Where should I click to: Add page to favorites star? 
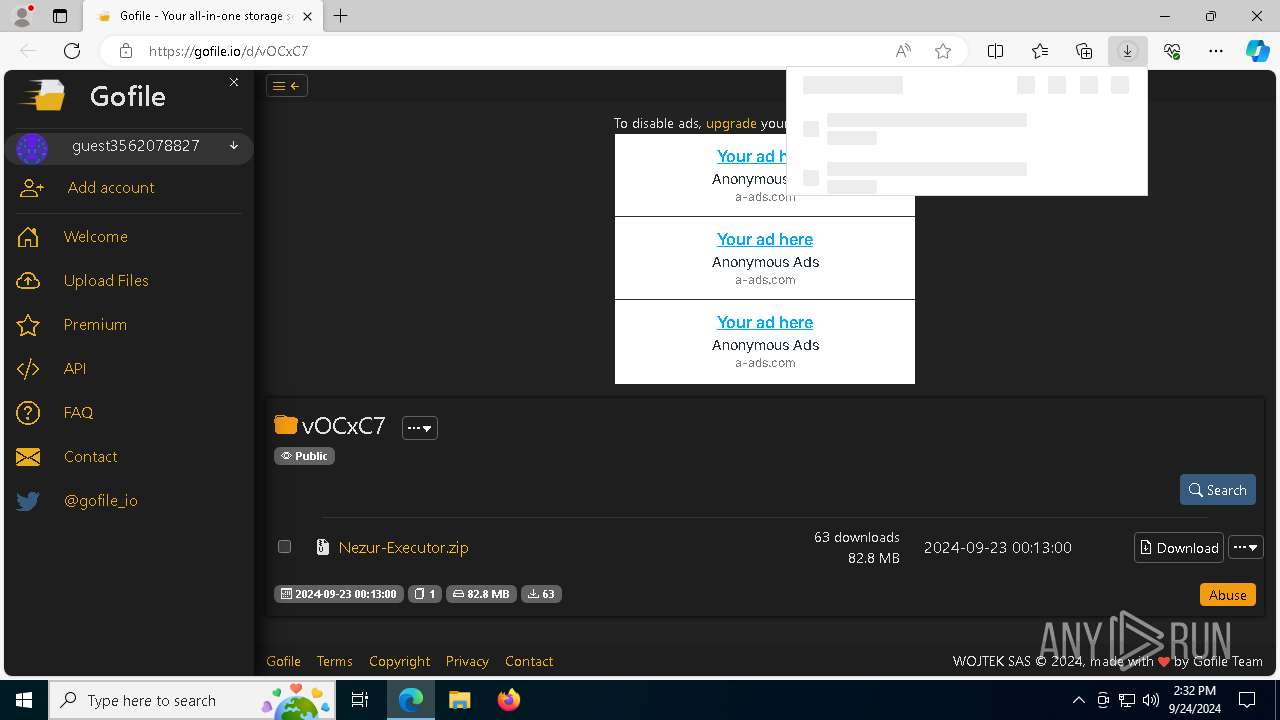pyautogui.click(x=943, y=51)
